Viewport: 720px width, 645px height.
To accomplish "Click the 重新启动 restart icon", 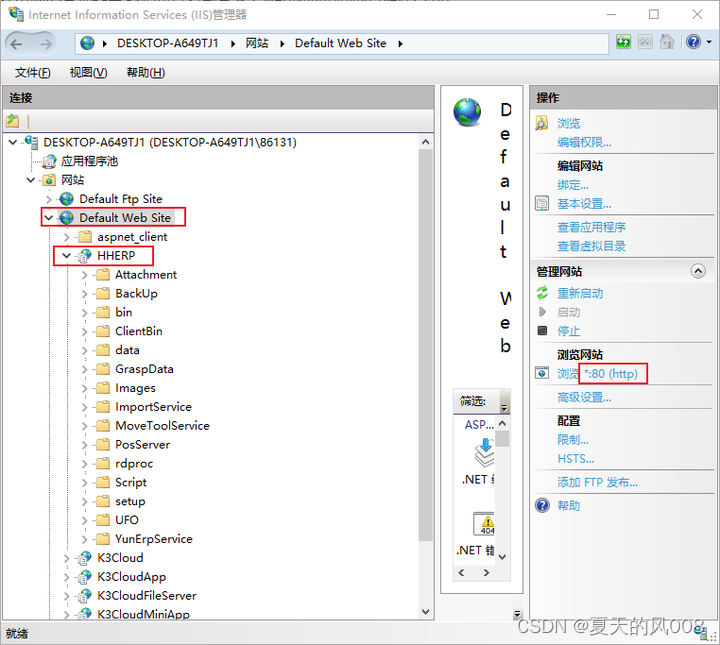I will (542, 293).
